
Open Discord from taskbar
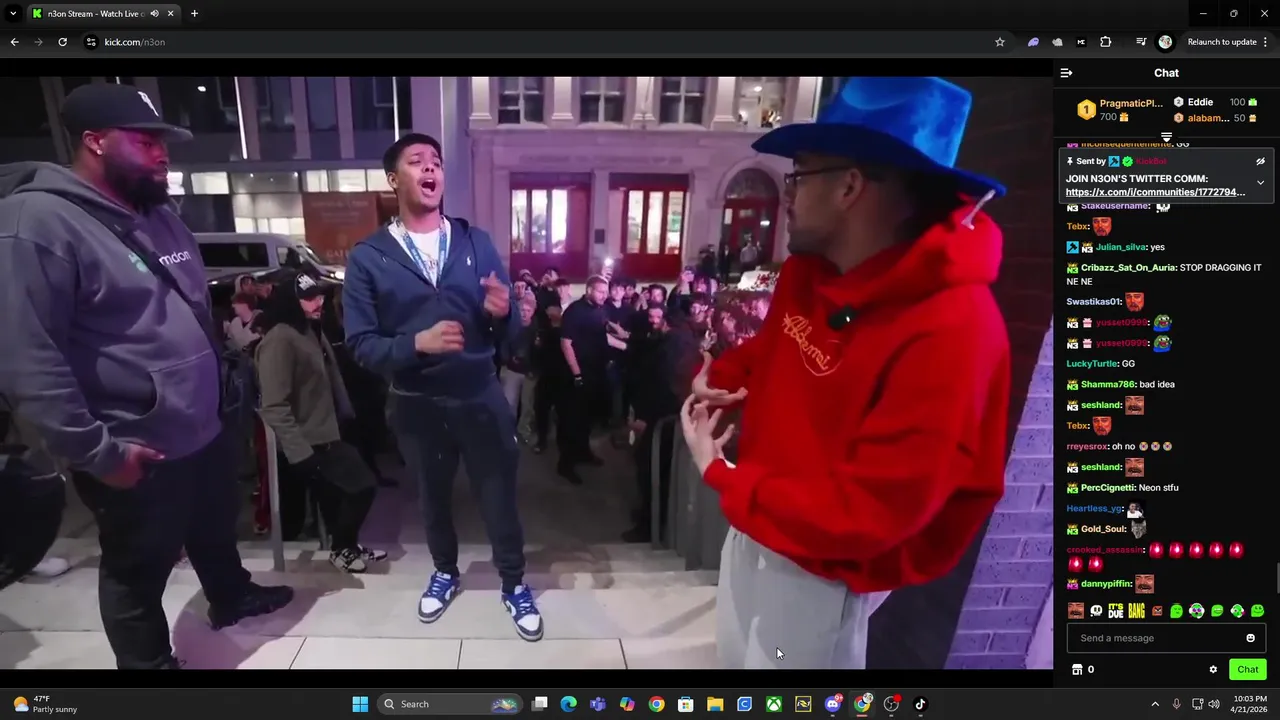[x=833, y=704]
